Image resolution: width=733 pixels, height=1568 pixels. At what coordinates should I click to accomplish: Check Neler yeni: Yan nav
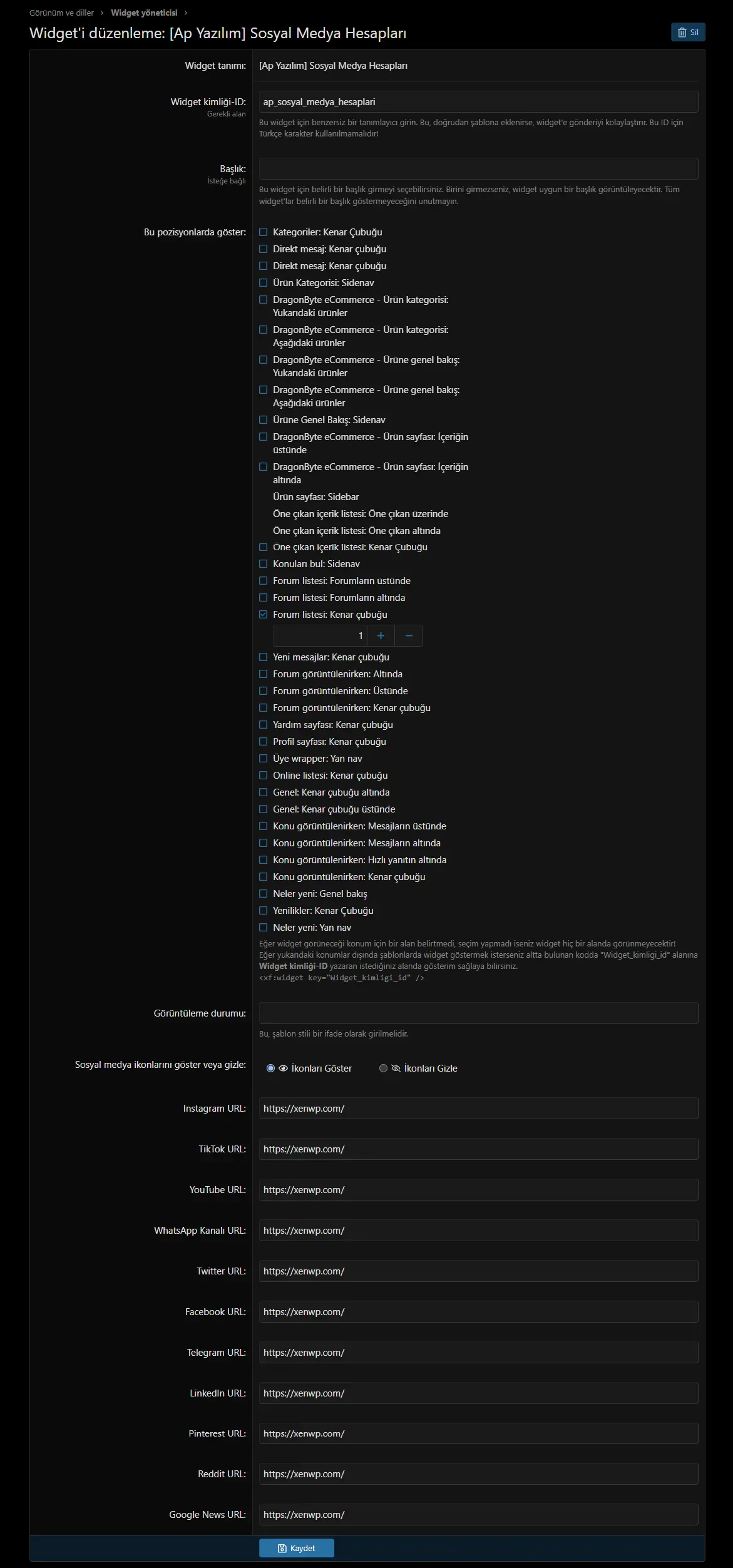click(x=264, y=928)
